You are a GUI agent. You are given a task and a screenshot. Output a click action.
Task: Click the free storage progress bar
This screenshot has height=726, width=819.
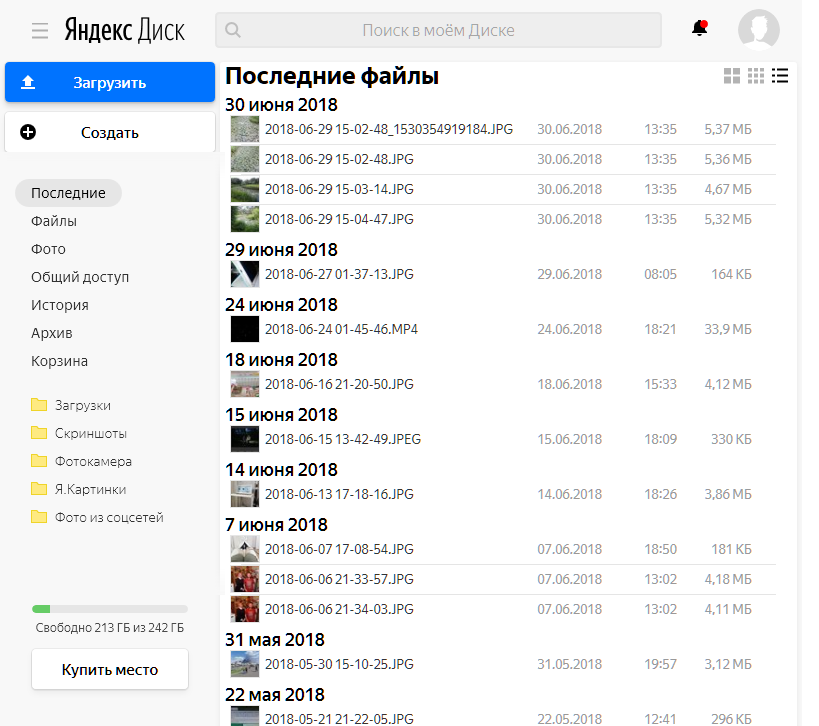110,609
